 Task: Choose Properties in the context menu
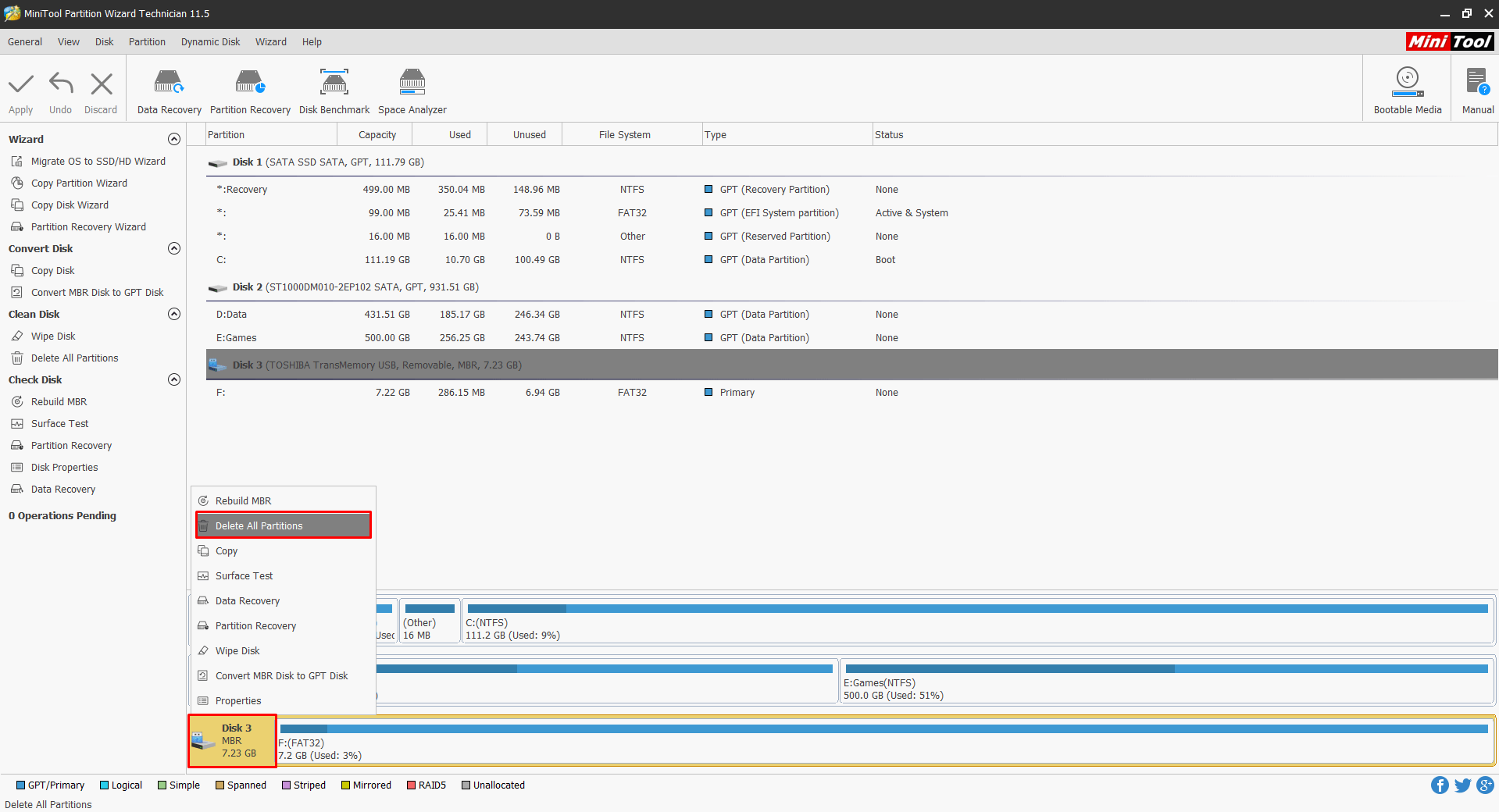[x=284, y=701]
